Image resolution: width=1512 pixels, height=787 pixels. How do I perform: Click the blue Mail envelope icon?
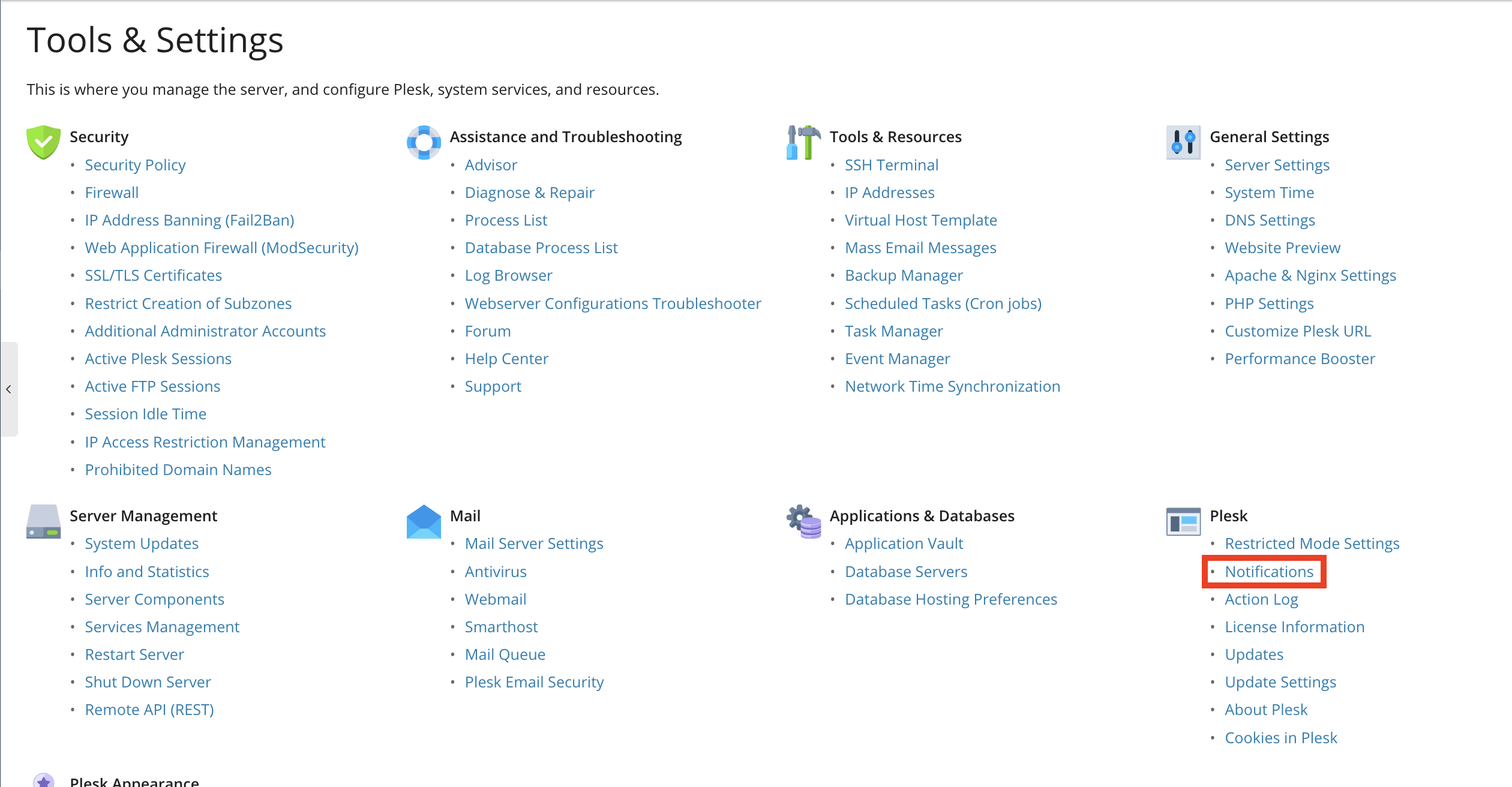424,521
